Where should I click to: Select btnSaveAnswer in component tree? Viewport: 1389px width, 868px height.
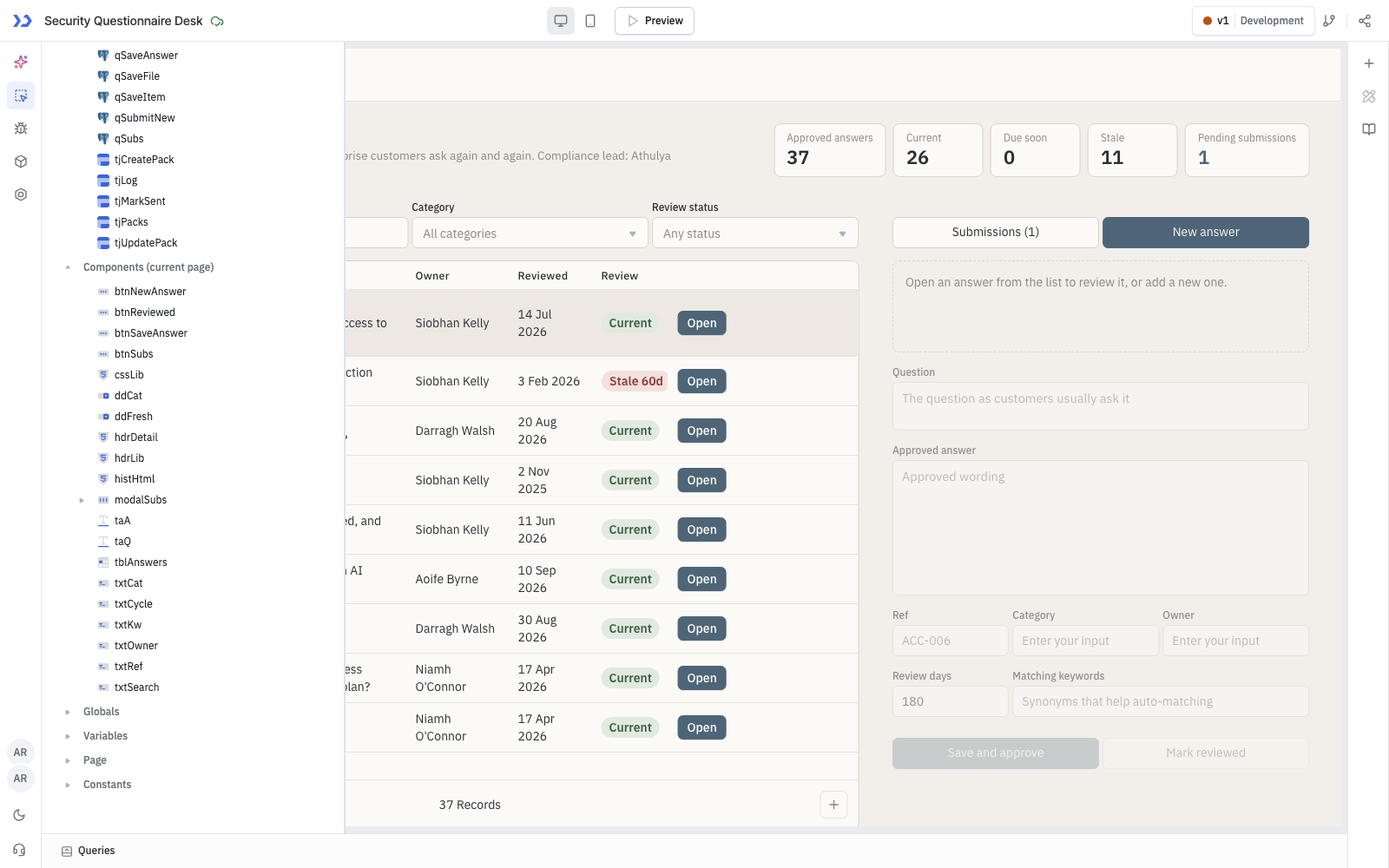[x=150, y=333]
